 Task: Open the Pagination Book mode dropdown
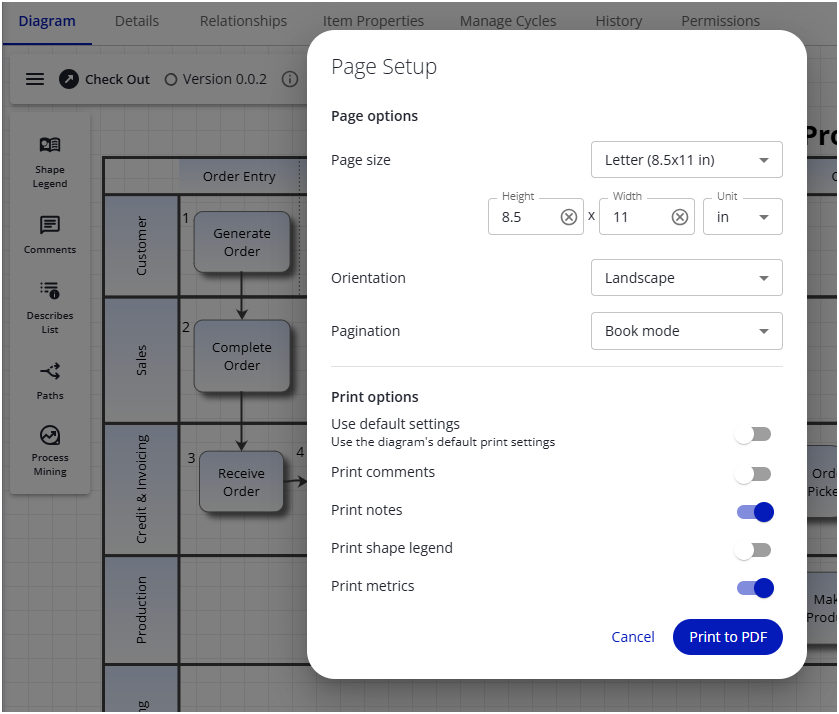click(x=686, y=331)
